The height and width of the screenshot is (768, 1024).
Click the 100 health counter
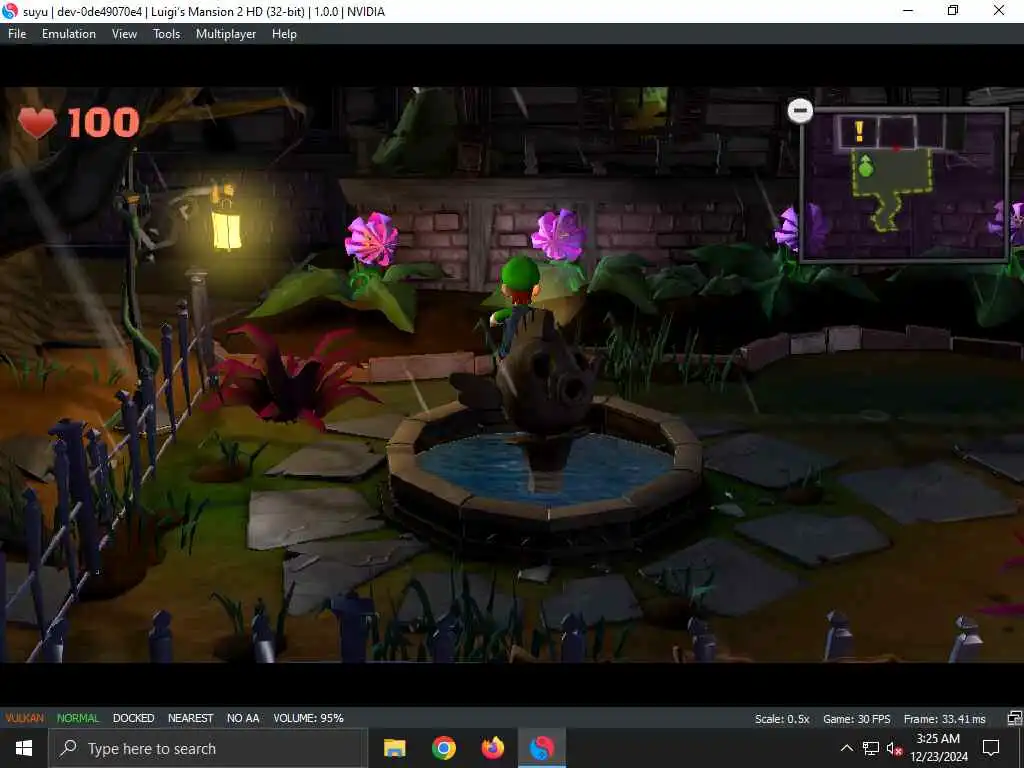[x=103, y=122]
